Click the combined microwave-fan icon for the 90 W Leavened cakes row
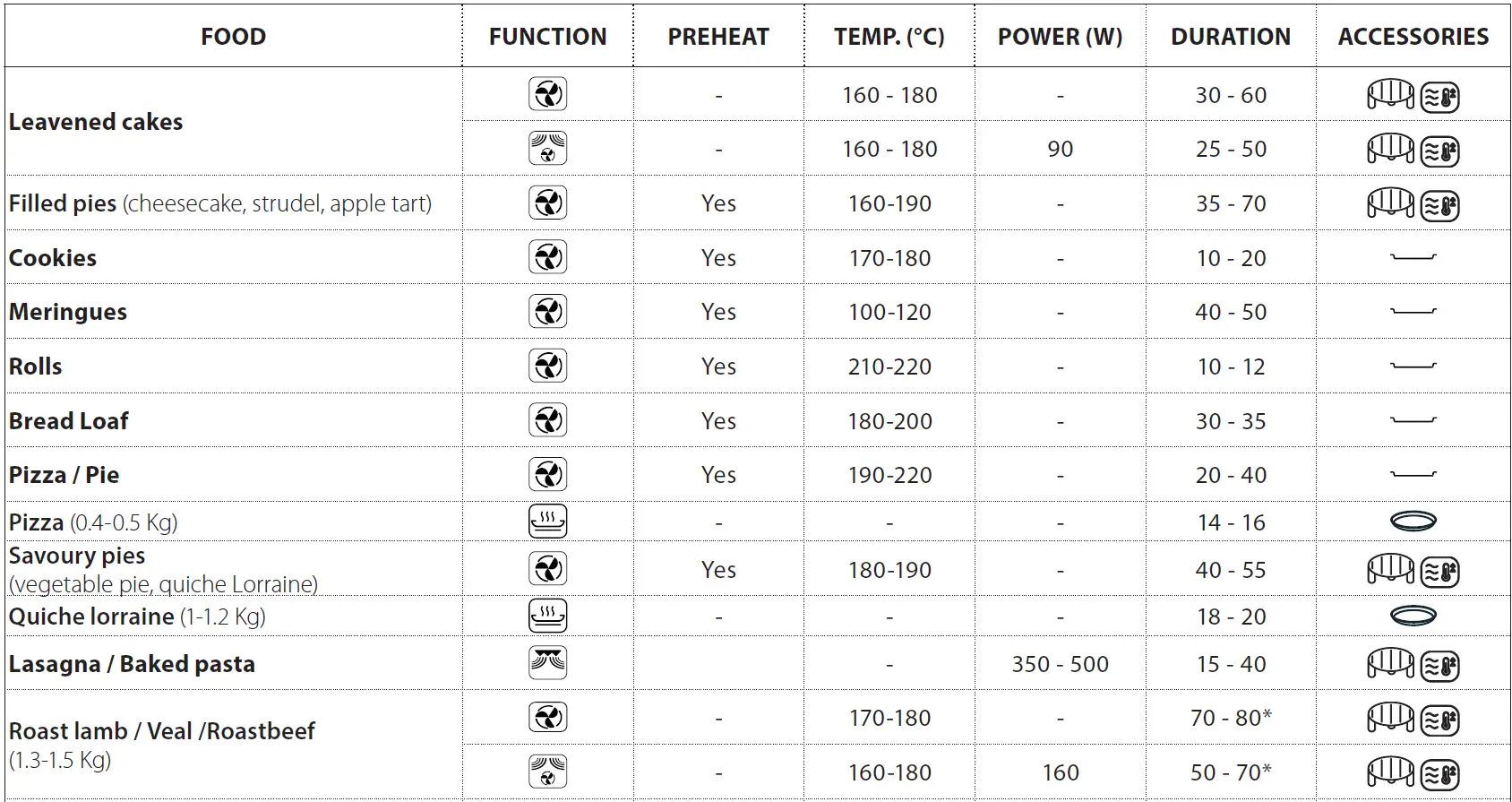1512x802 pixels. click(547, 149)
